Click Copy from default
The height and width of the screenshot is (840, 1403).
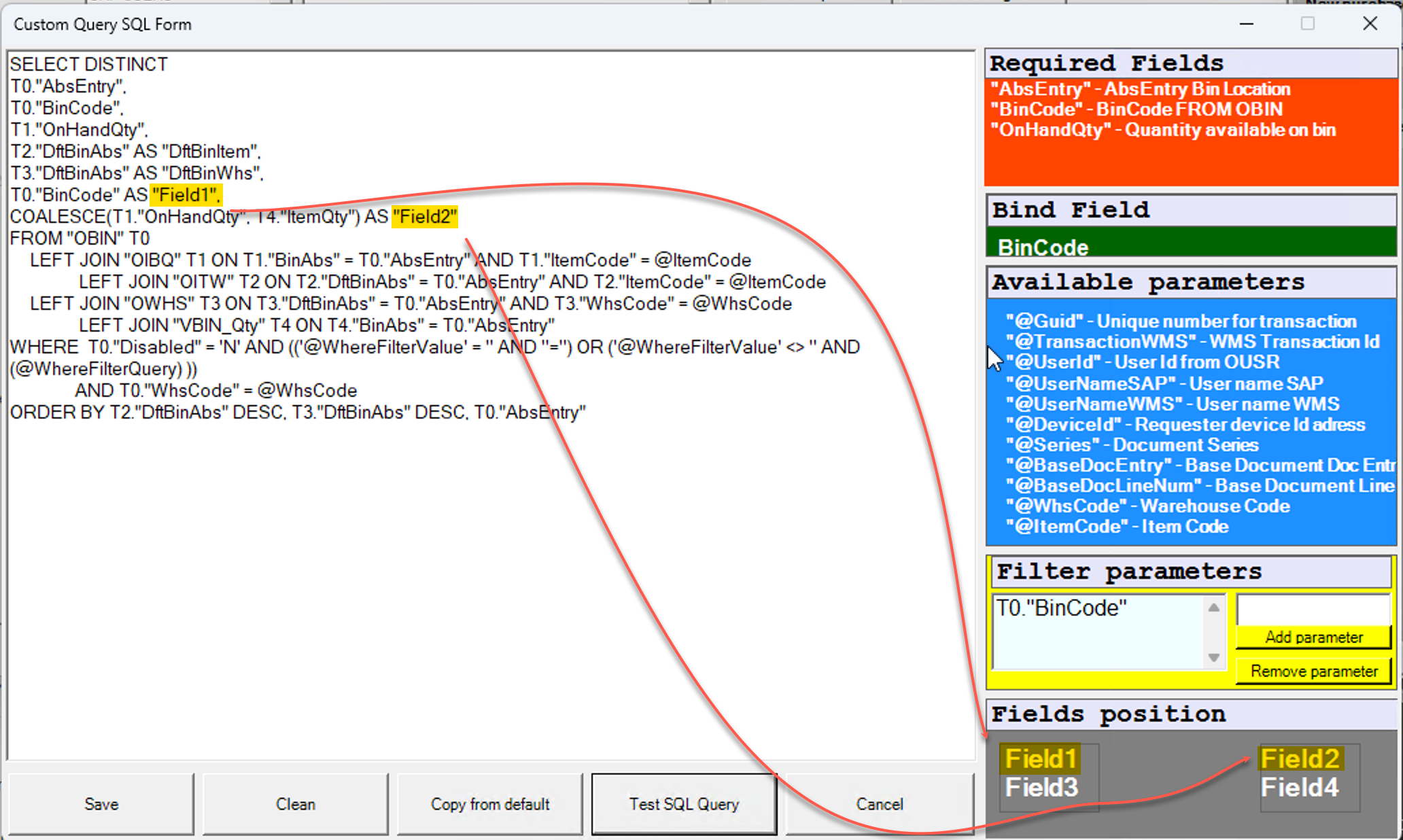tap(489, 804)
